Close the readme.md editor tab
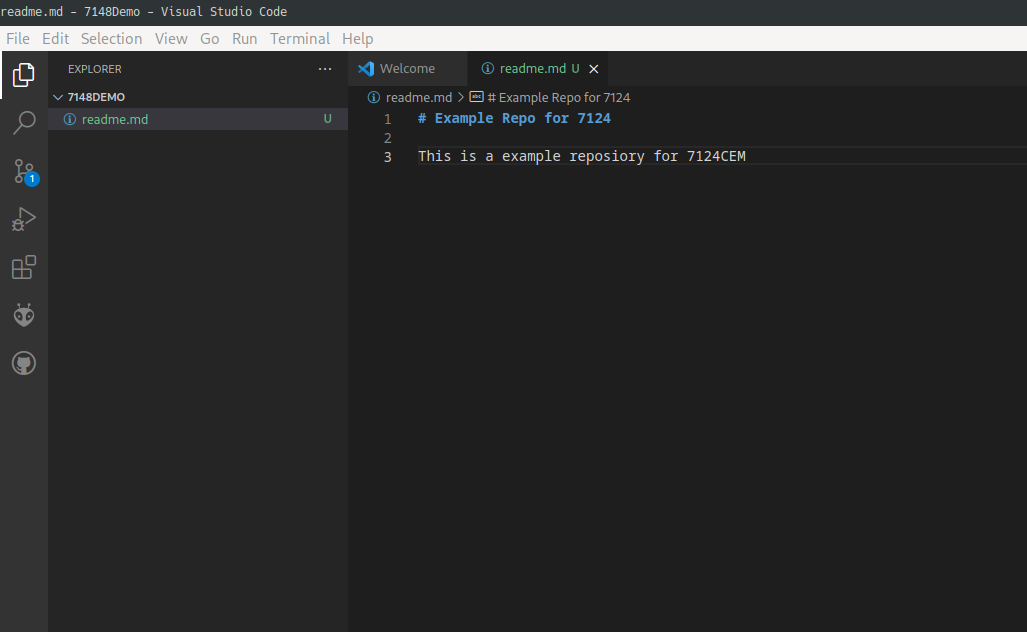The height and width of the screenshot is (632, 1027). [594, 70]
